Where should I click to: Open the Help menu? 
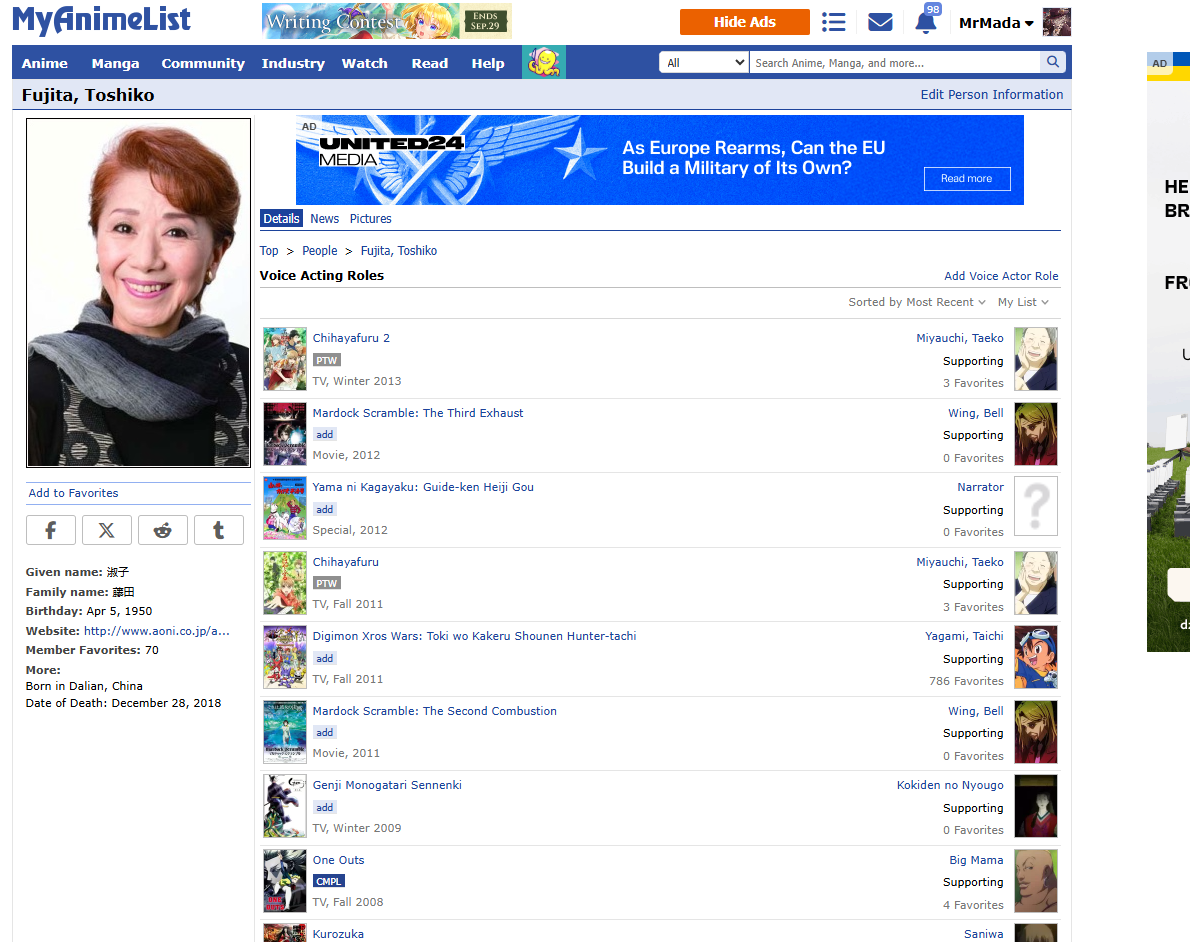(x=488, y=63)
